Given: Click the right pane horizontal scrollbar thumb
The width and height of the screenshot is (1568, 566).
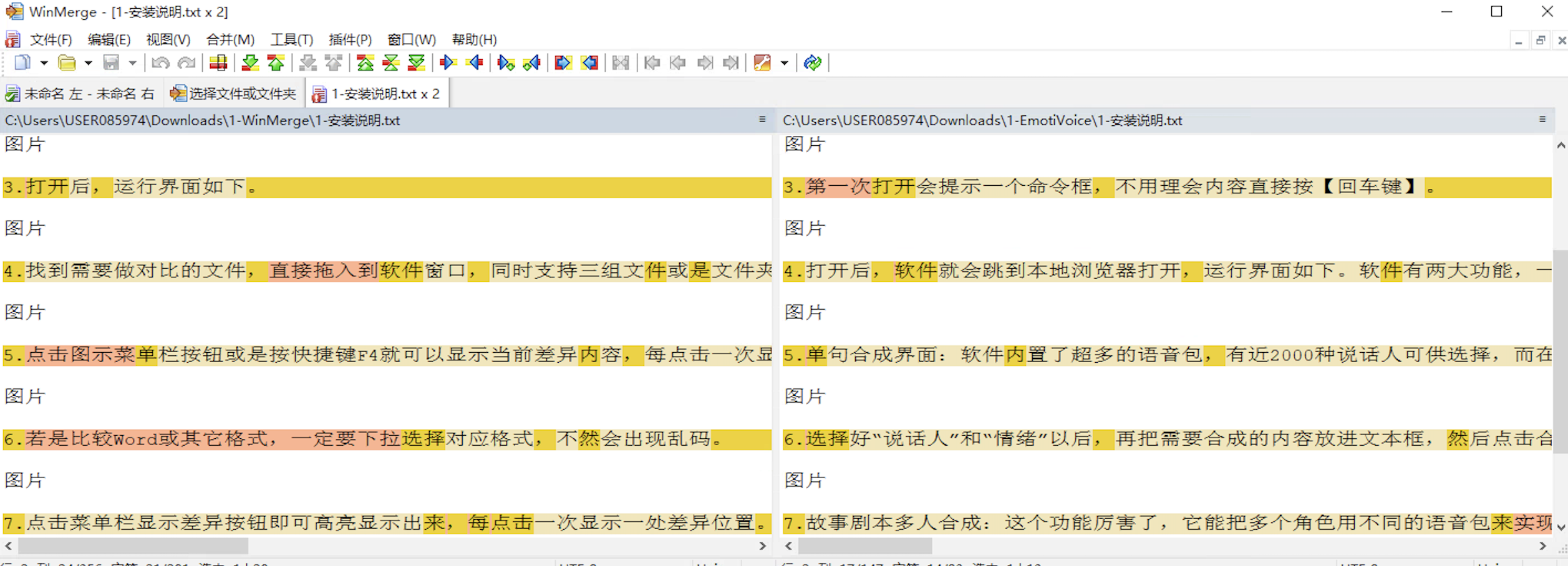Looking at the screenshot, I should click(865, 546).
